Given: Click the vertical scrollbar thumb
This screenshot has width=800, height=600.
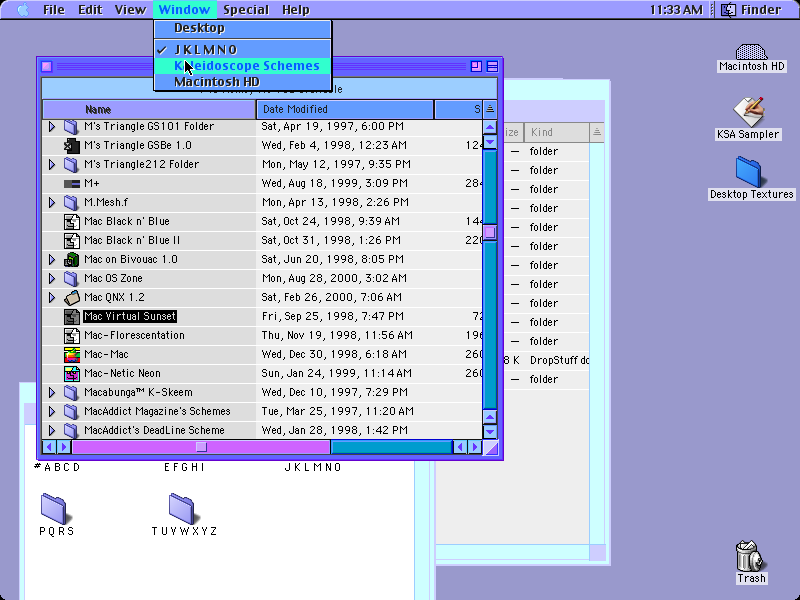Looking at the screenshot, I should 490,233.
